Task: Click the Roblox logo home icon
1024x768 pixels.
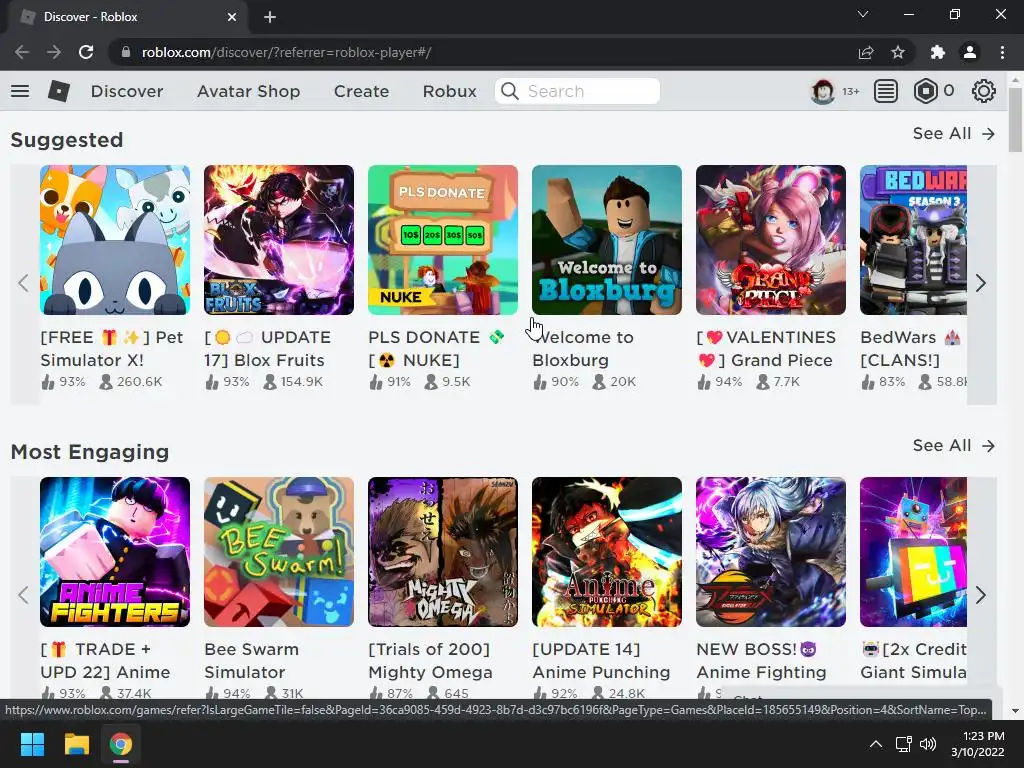Action: point(59,91)
